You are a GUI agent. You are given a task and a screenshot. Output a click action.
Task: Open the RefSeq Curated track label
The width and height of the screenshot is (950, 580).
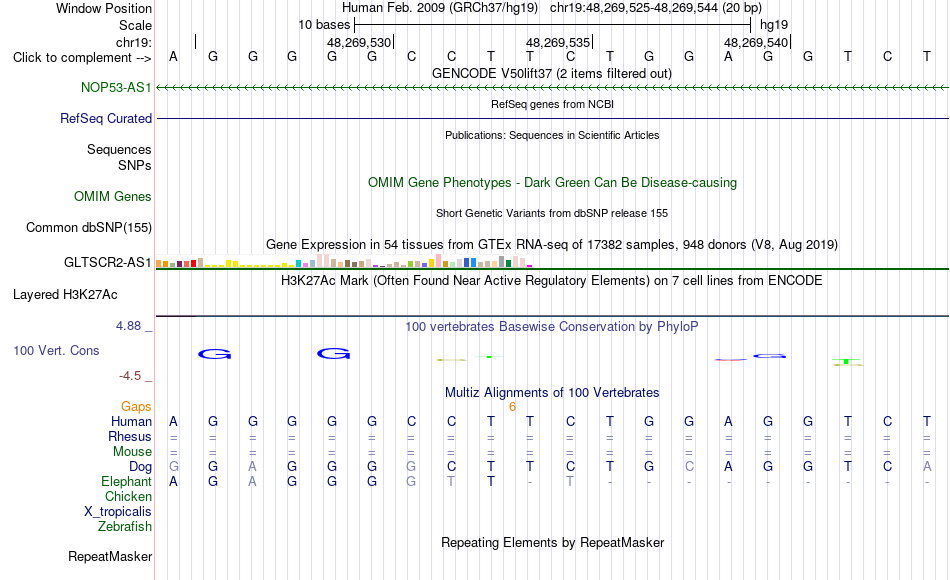105,119
